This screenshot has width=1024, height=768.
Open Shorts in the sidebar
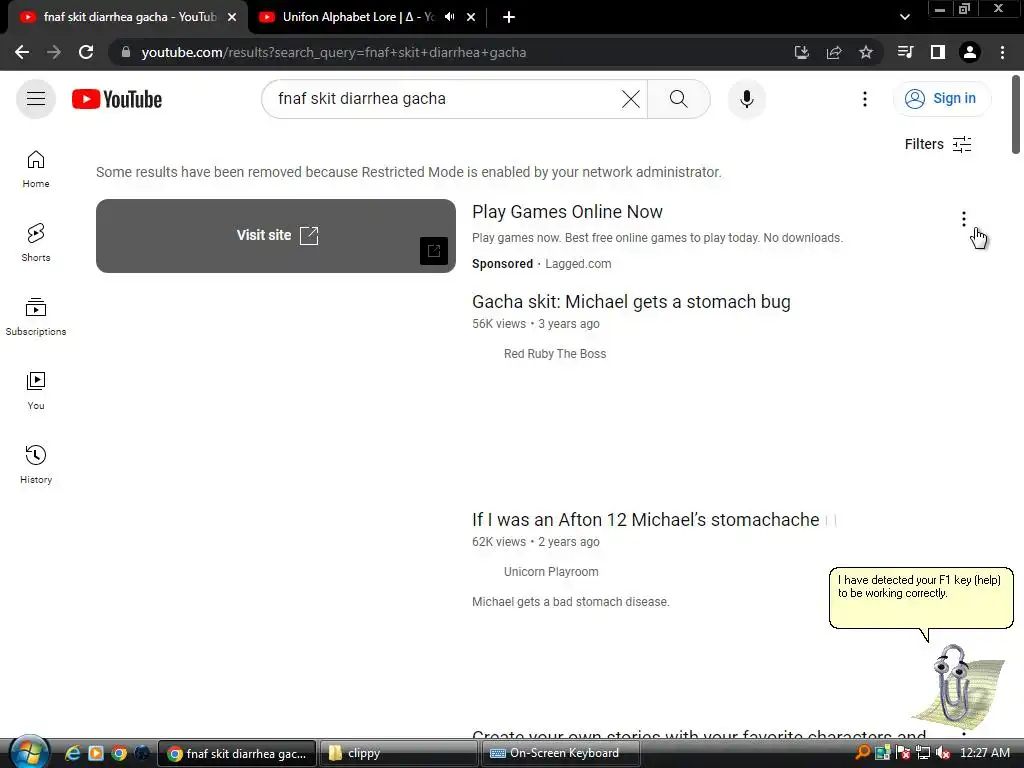36,243
